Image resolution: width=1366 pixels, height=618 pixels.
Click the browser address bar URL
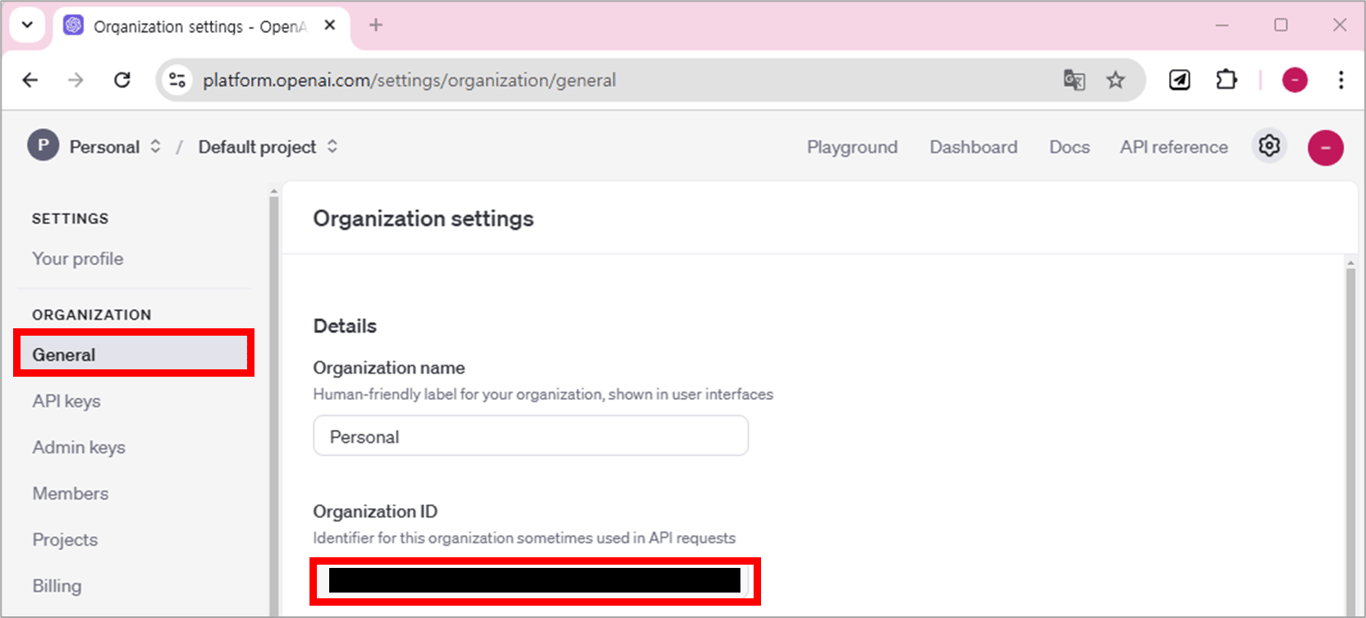[409, 80]
